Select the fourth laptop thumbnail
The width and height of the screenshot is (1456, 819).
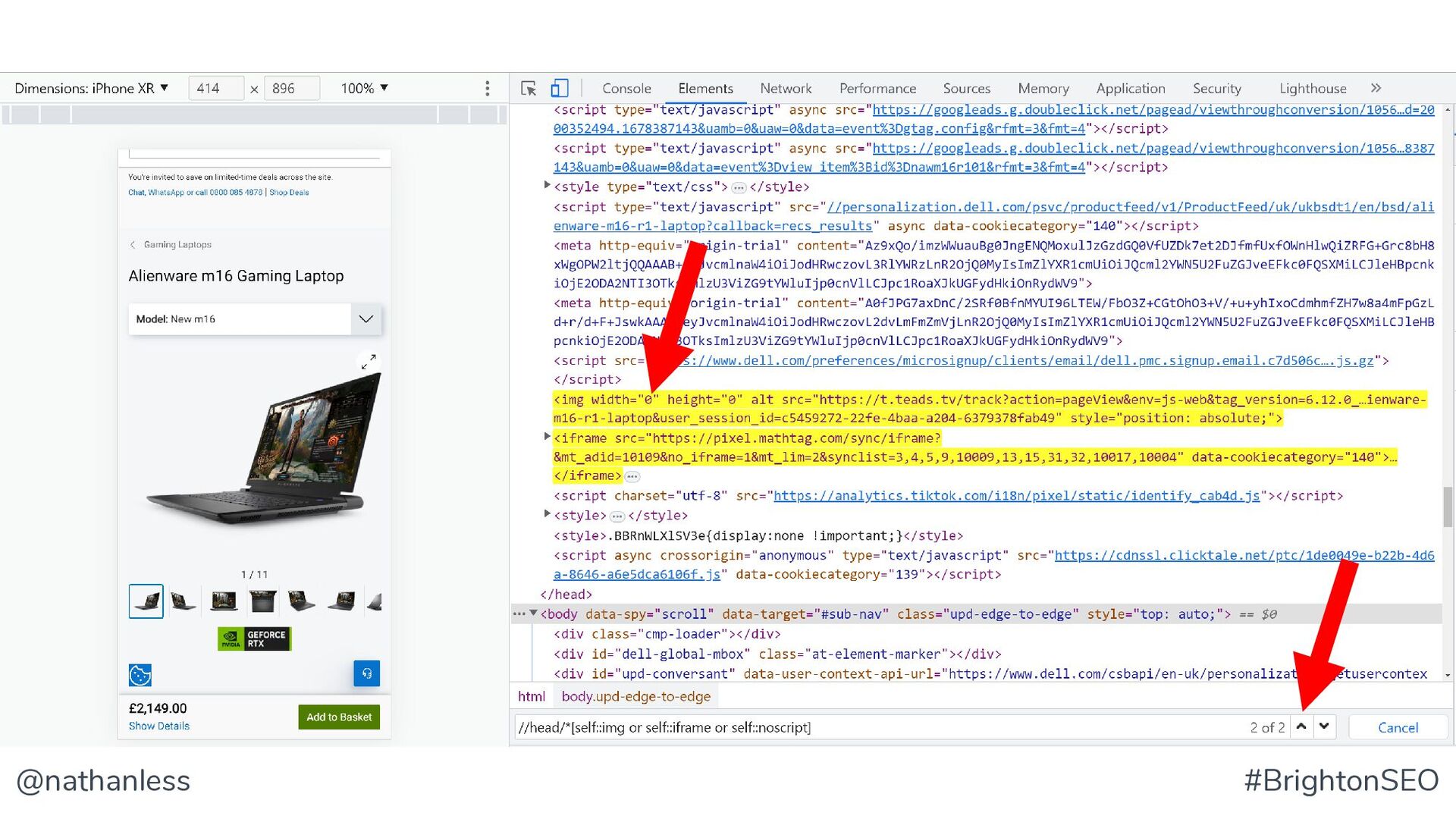coord(262,601)
